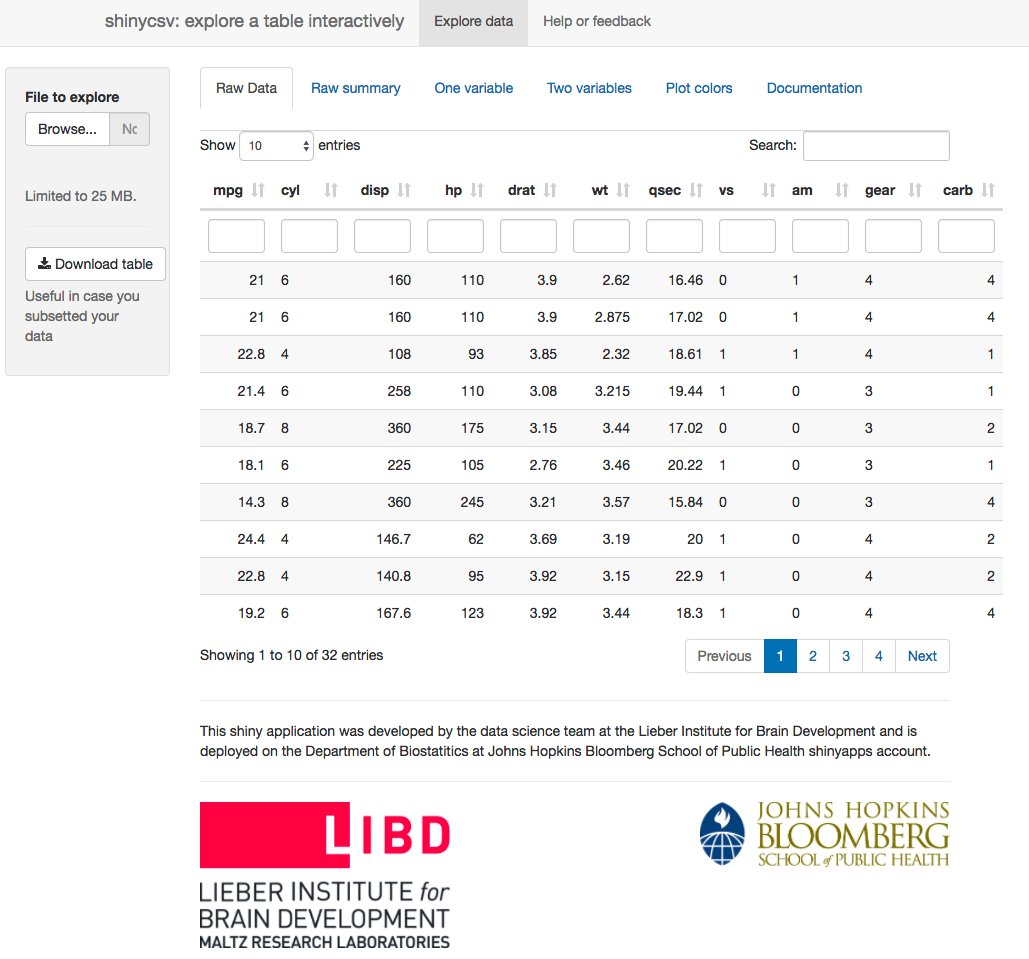The width and height of the screenshot is (1029, 959).
Task: Click Showing 1 to 10 of 32 entries
Action: pos(291,655)
